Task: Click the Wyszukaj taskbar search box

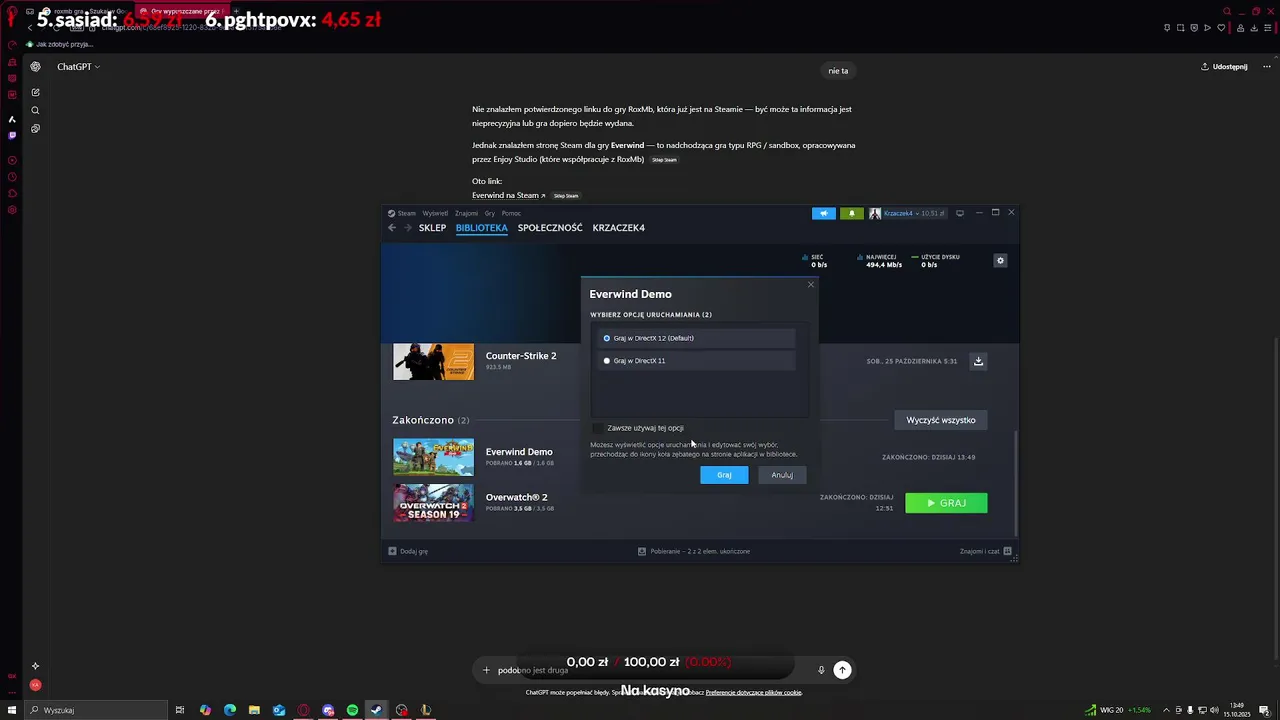Action: click(95, 710)
